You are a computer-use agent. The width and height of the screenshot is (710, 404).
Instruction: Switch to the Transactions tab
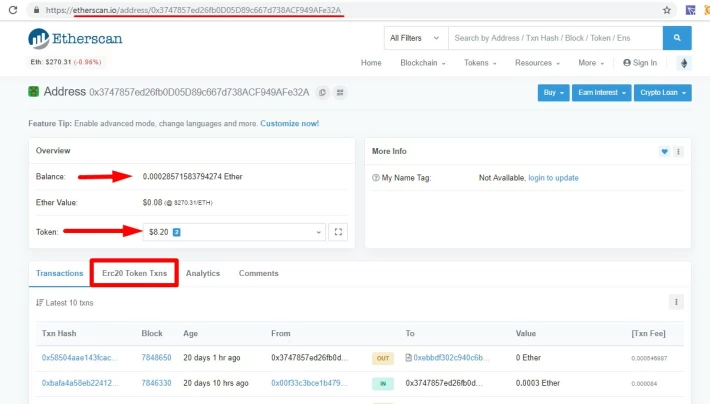59,273
